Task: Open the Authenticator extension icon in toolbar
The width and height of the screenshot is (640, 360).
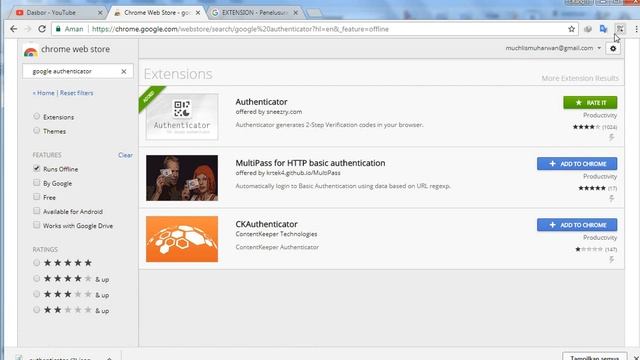Action: pyautogui.click(x=620, y=29)
